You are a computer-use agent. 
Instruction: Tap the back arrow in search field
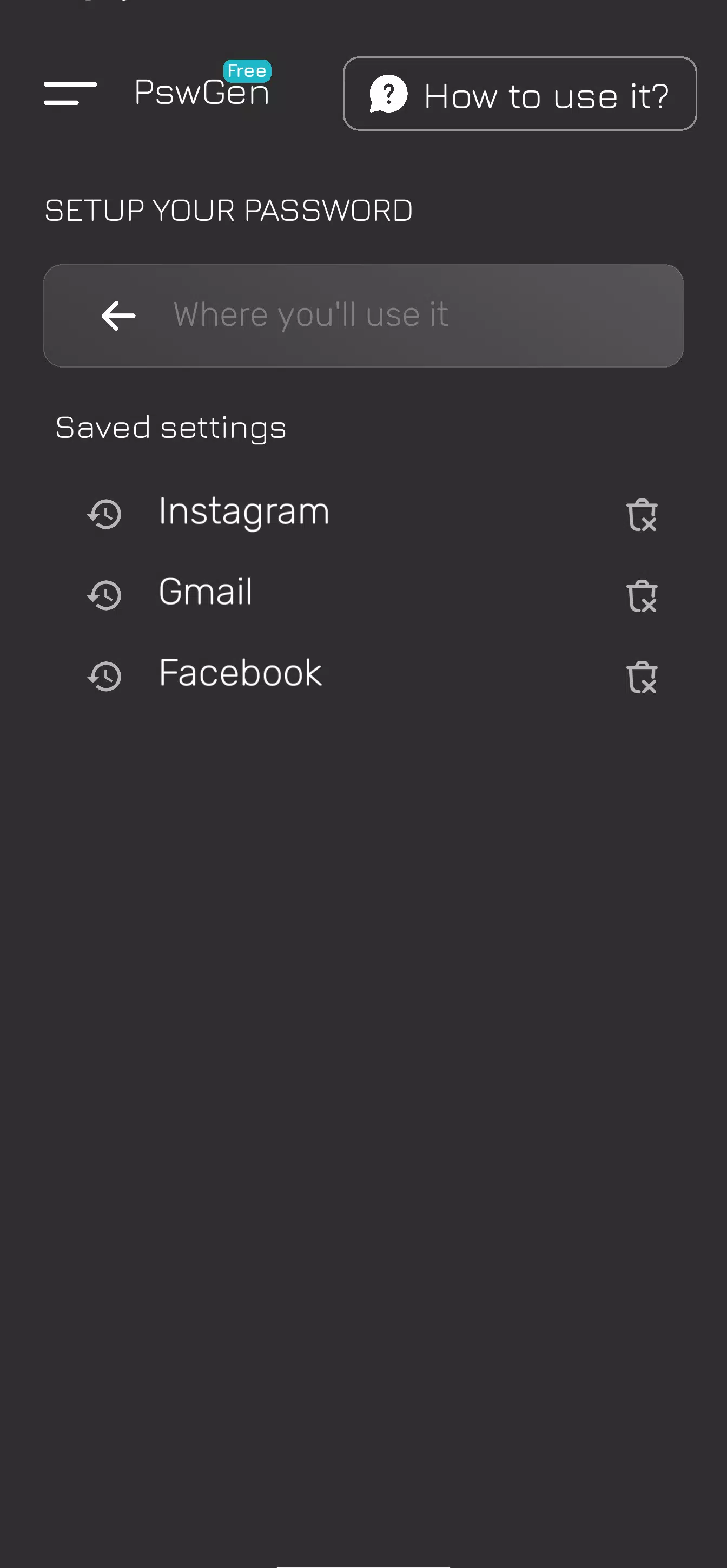click(118, 316)
